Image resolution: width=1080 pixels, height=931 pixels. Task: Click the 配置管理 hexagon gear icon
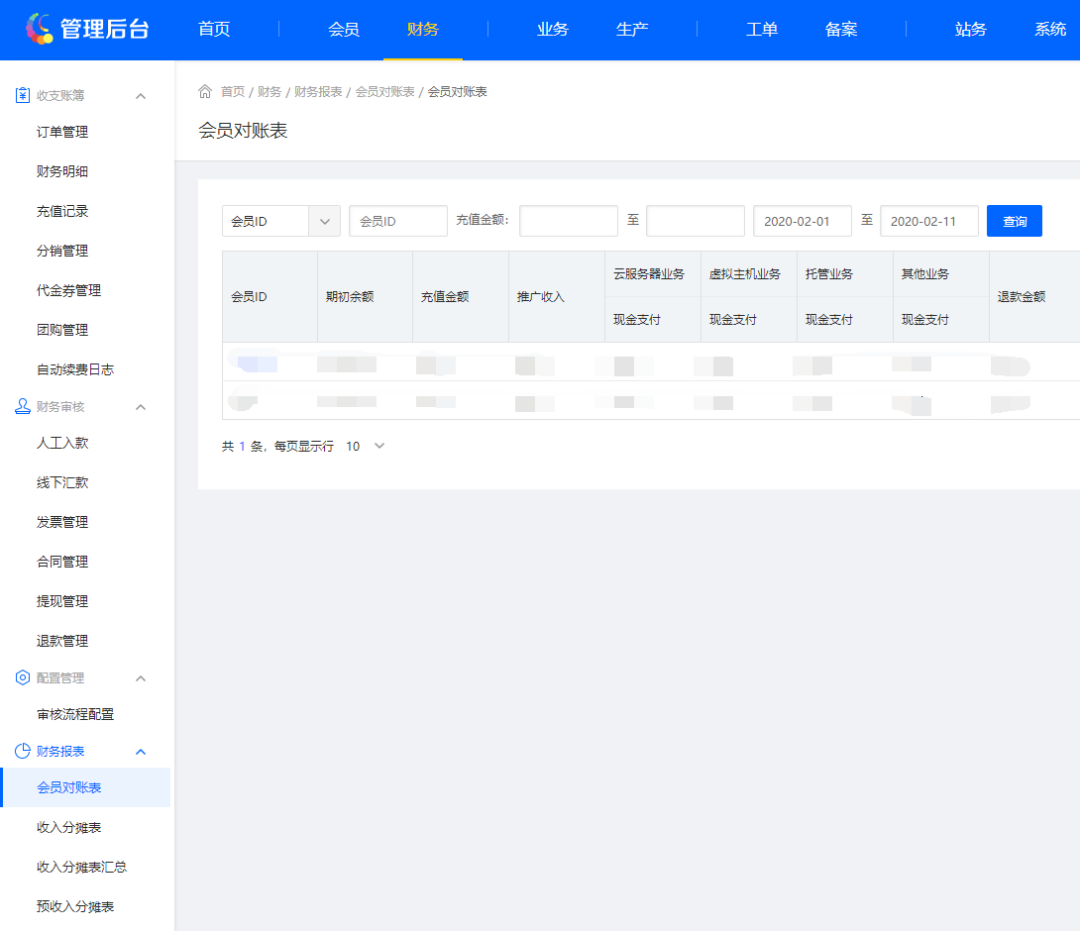[22, 677]
